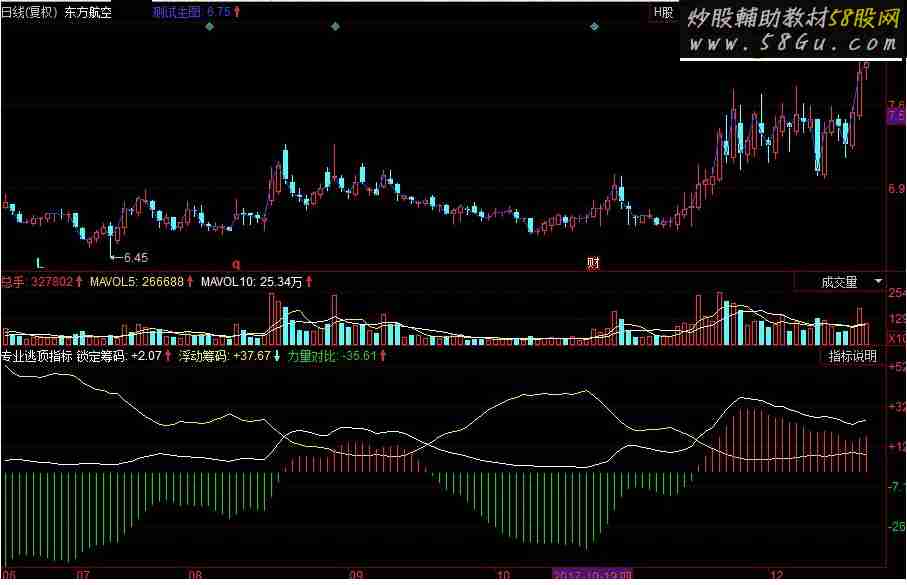Click the 07 month label on time axis
The image size is (907, 585).
83,575
